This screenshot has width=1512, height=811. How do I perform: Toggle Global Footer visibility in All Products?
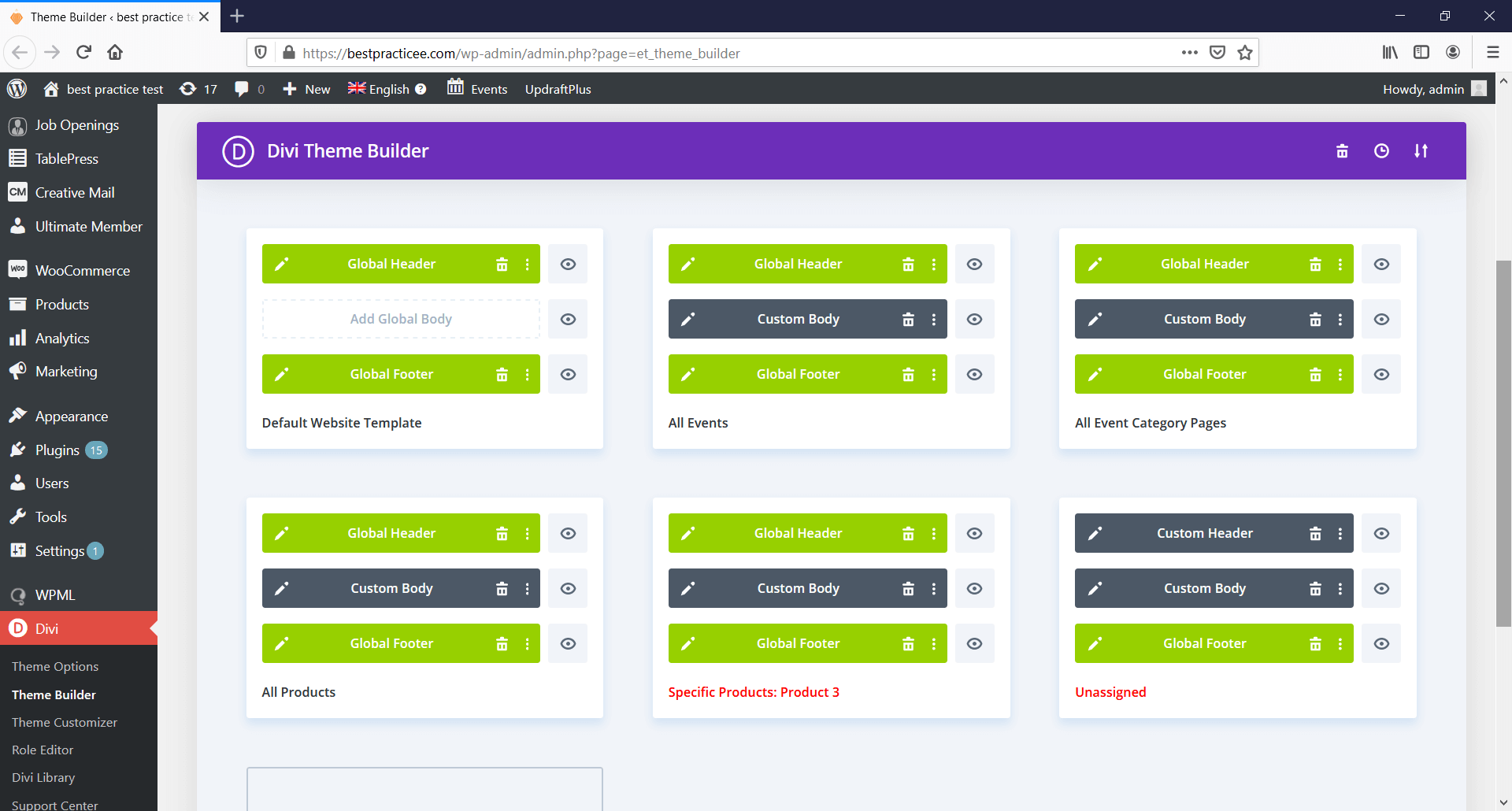(568, 644)
